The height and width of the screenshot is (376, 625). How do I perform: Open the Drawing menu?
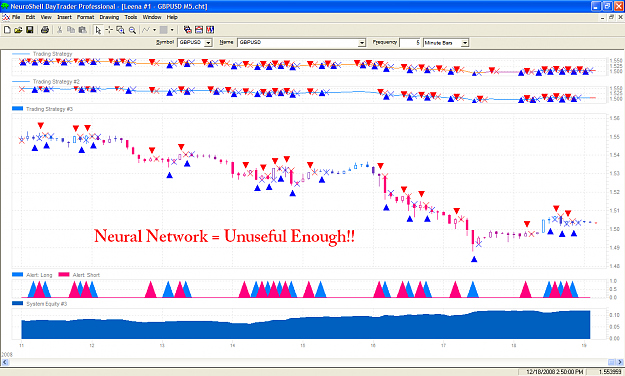click(109, 17)
